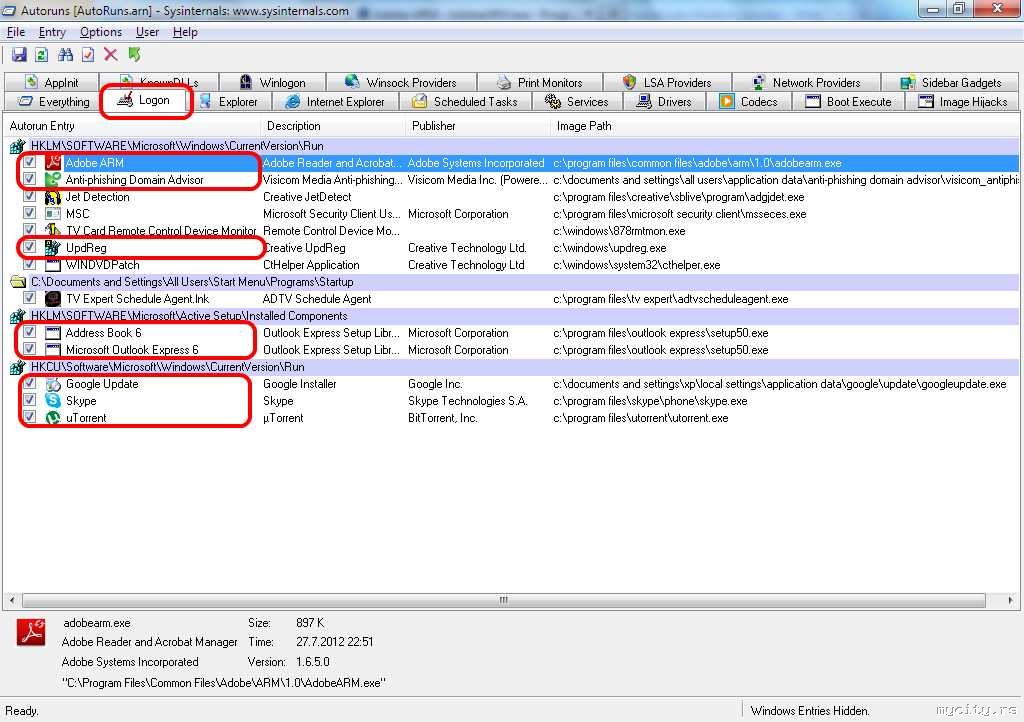
Task: Uncheck Anti-phishing Domain Advisor checkbox
Action: [29, 178]
